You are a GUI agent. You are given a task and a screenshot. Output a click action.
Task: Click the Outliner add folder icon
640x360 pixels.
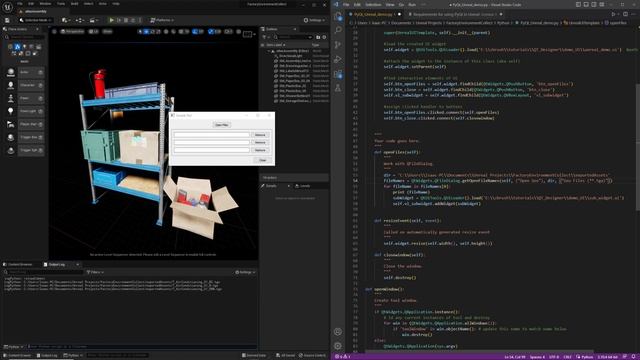click(318, 37)
